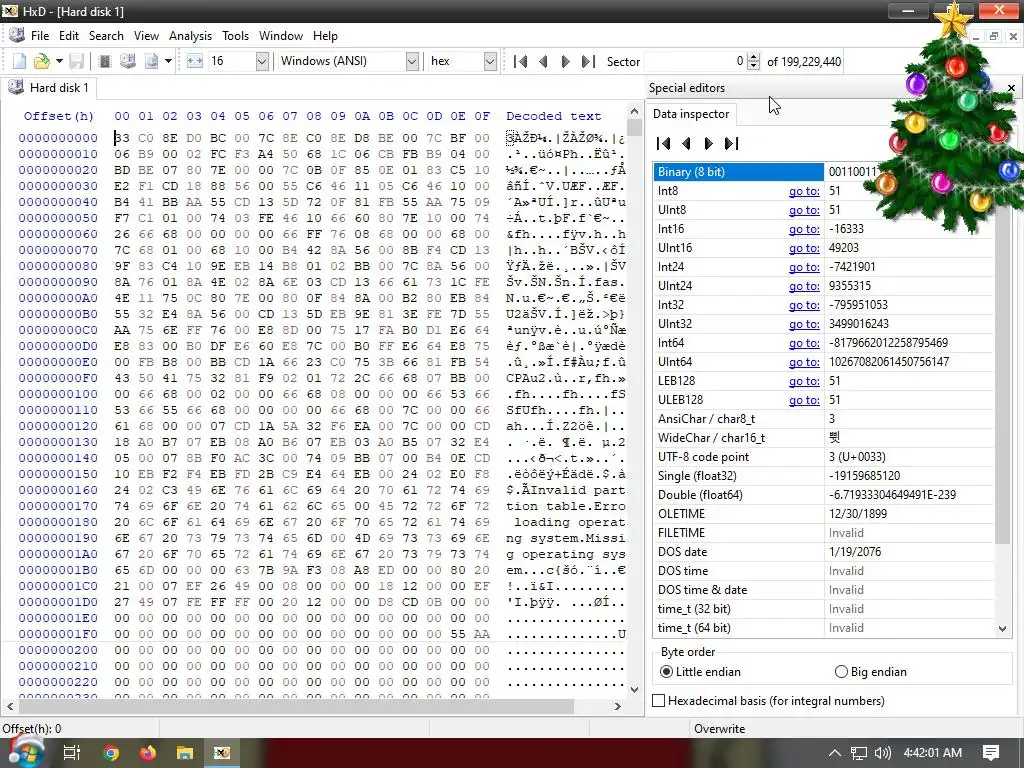Click Data inspector first-byte navigation arrow
1024x768 pixels.
pos(664,143)
